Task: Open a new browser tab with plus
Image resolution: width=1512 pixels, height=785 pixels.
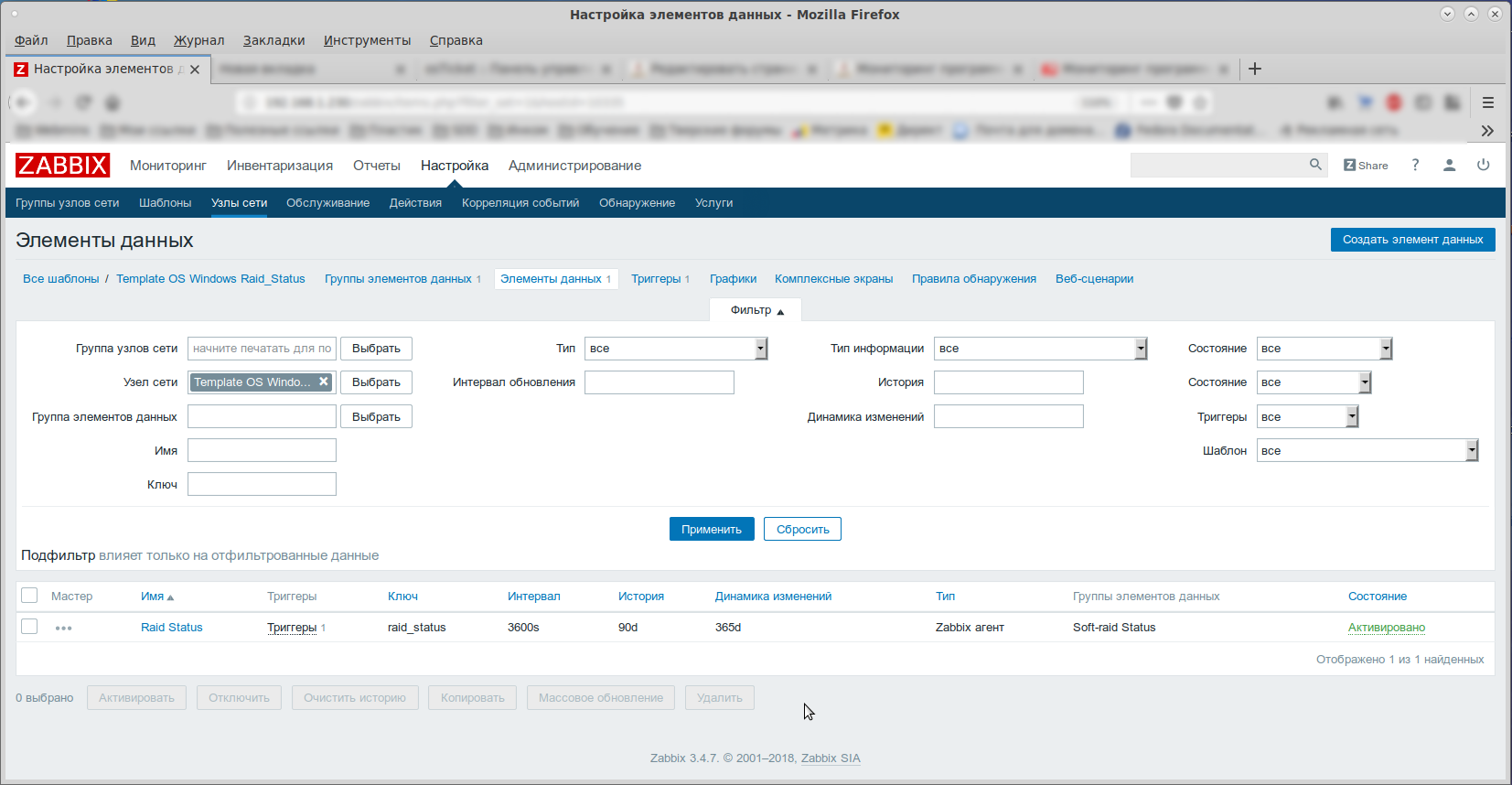Action: pos(1255,69)
